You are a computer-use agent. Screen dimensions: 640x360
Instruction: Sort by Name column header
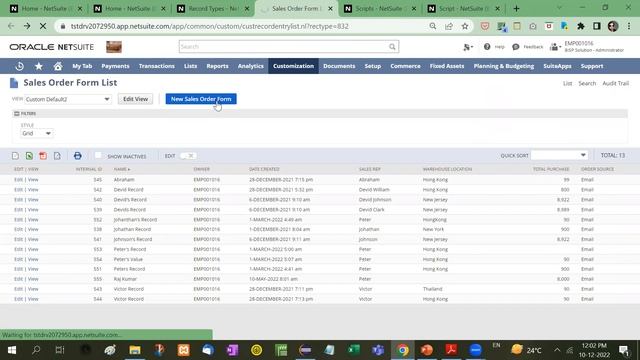[x=122, y=169]
